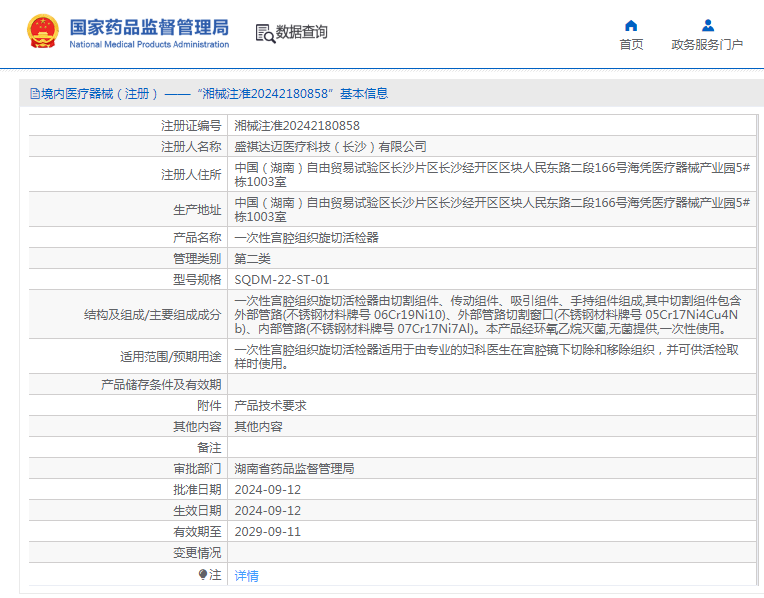
Task: Click the 型号规格 label
Action: (x=197, y=280)
